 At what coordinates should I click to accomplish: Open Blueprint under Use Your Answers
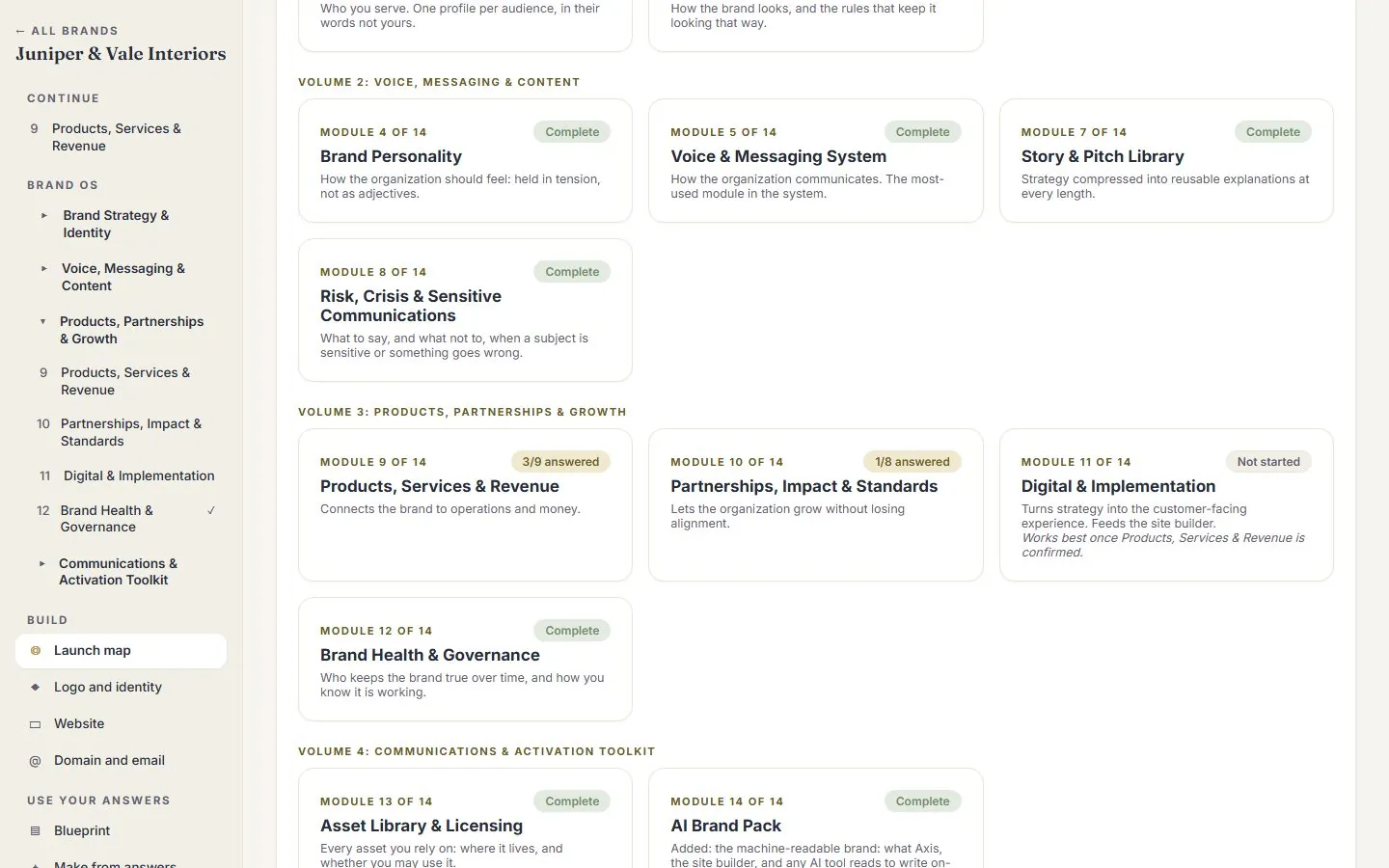pos(121,831)
